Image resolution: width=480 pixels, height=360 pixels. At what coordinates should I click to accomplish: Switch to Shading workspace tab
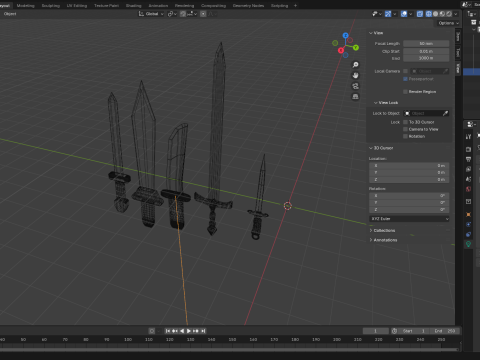[x=133, y=6]
